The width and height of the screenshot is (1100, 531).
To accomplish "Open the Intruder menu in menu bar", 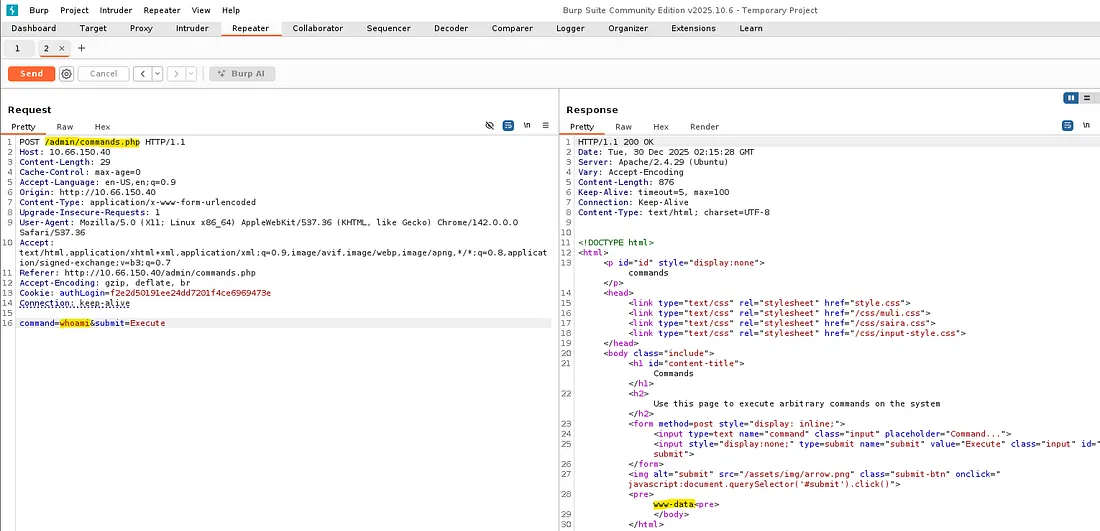I will pyautogui.click(x=115, y=10).
